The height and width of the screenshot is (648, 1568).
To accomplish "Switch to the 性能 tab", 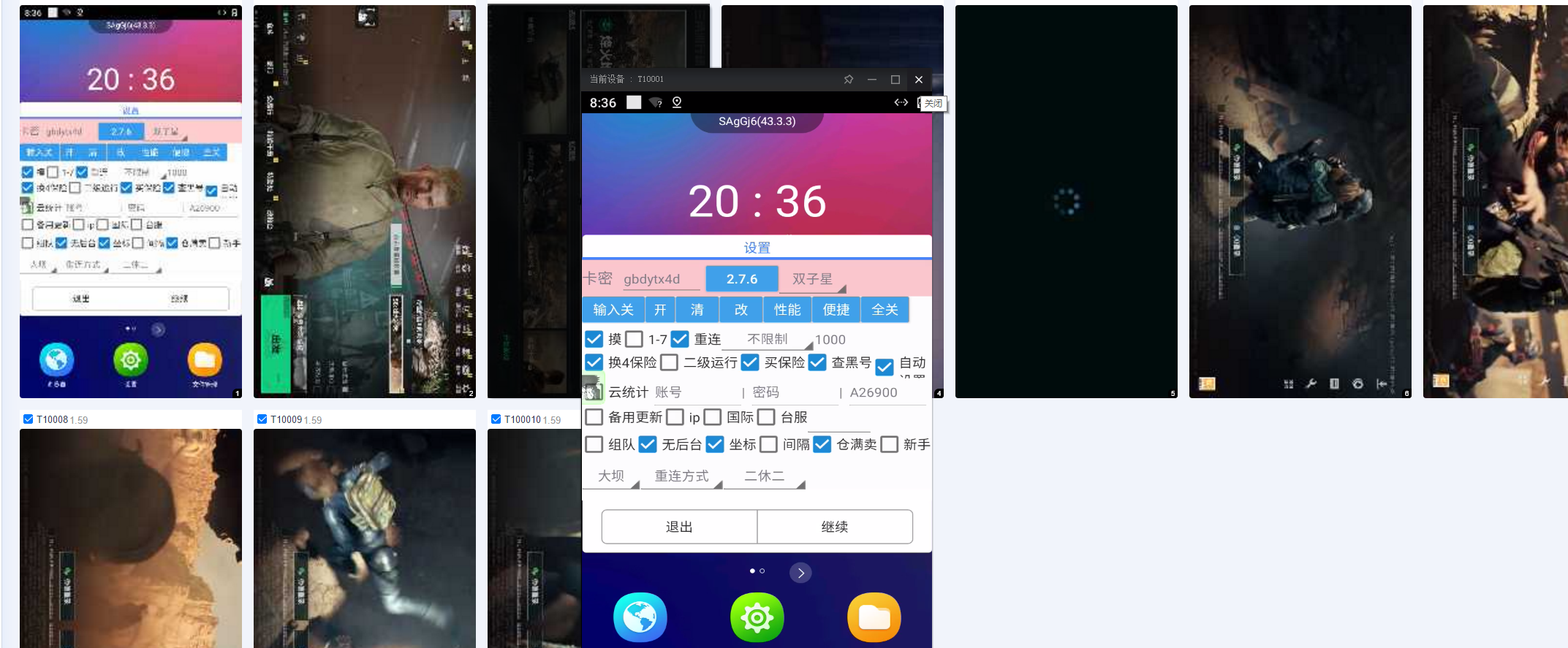I will 787,310.
